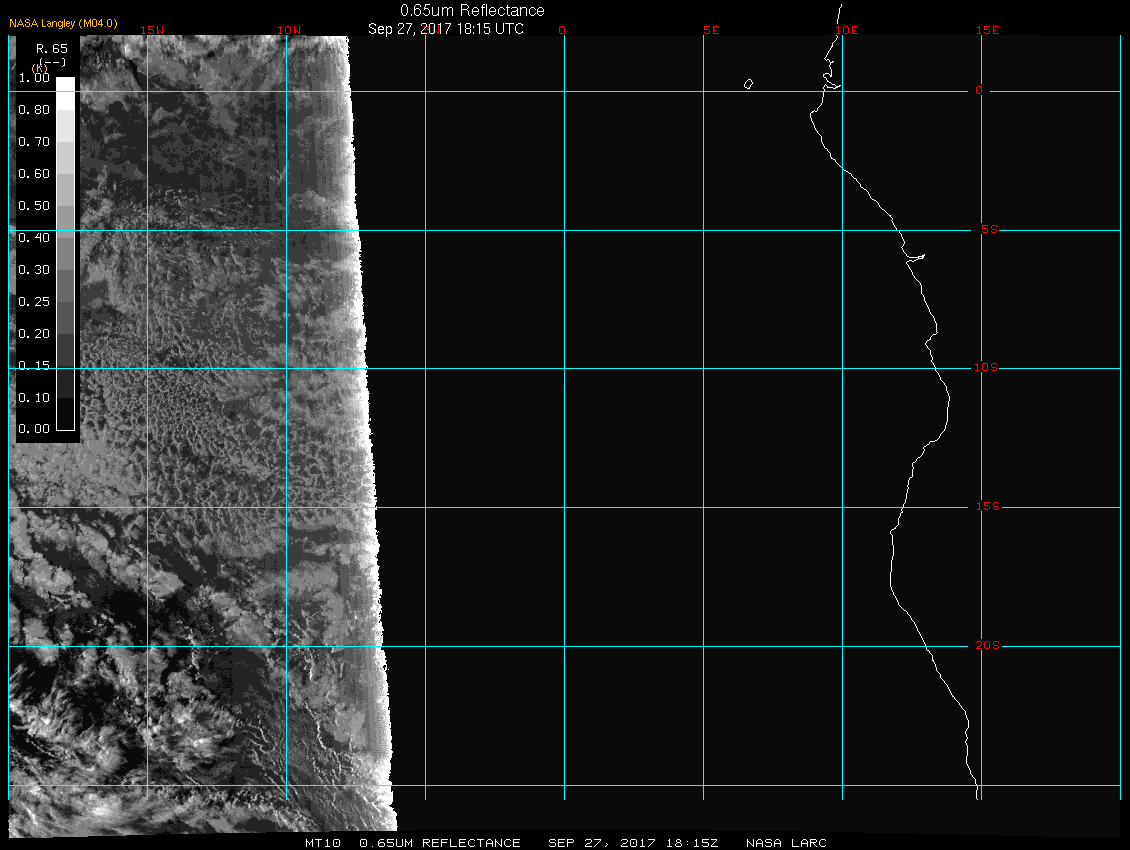The image size is (1130, 850).
Task: Click the 15S latitude label
Action: coord(986,507)
